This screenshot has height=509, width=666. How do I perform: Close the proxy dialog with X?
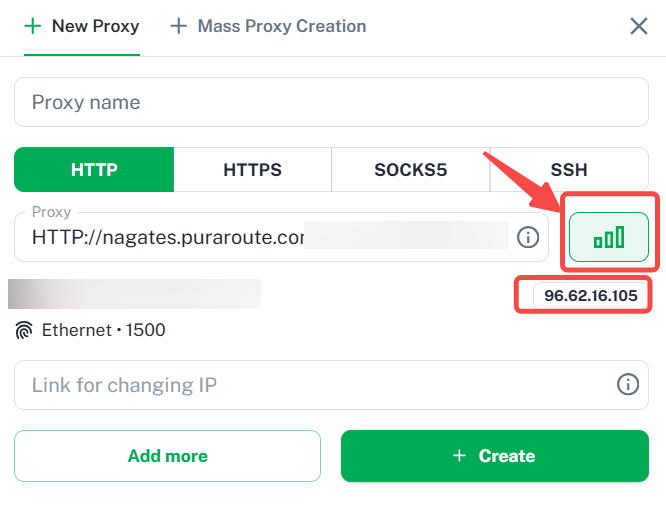tap(639, 26)
